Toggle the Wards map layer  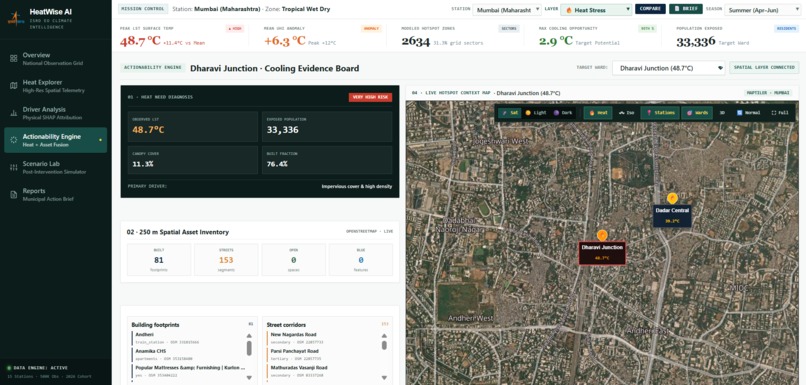coord(697,113)
